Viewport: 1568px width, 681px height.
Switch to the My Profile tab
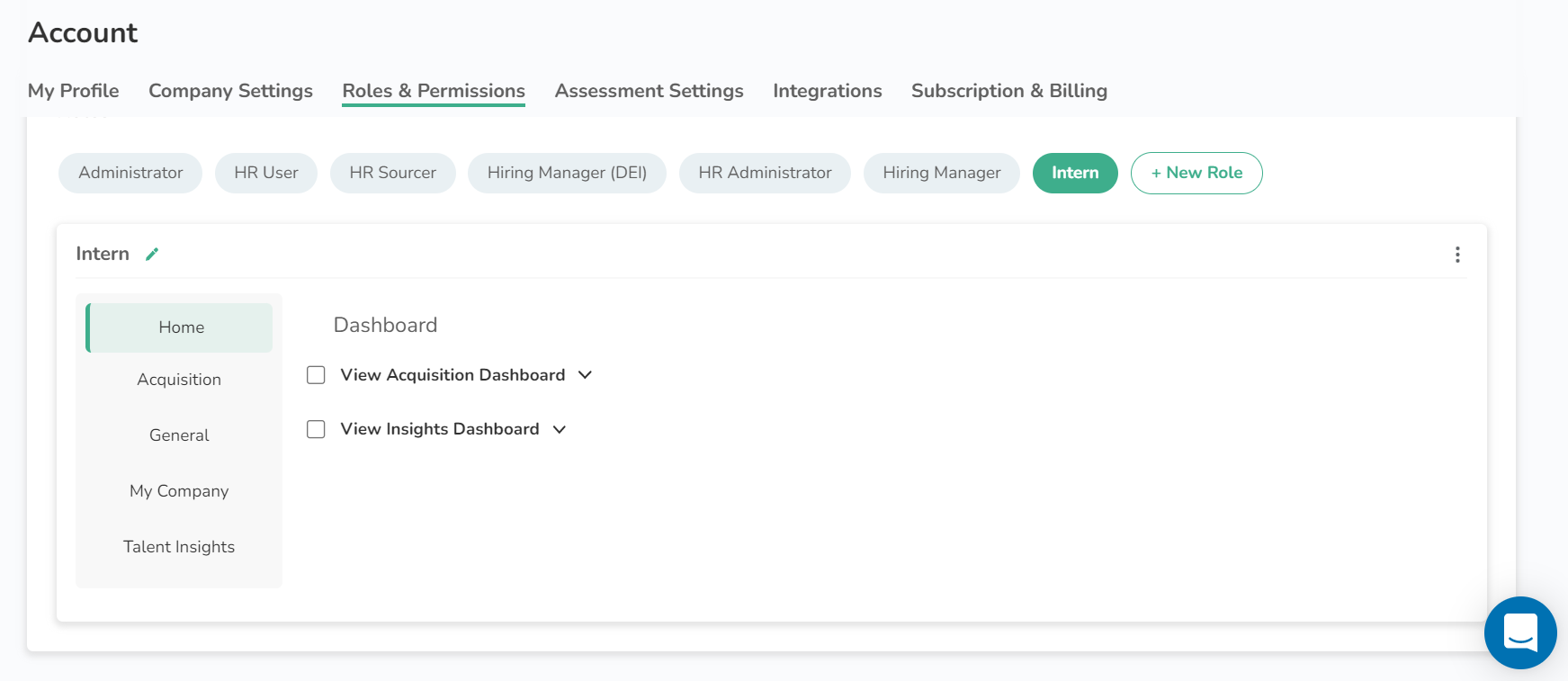pyautogui.click(x=74, y=91)
